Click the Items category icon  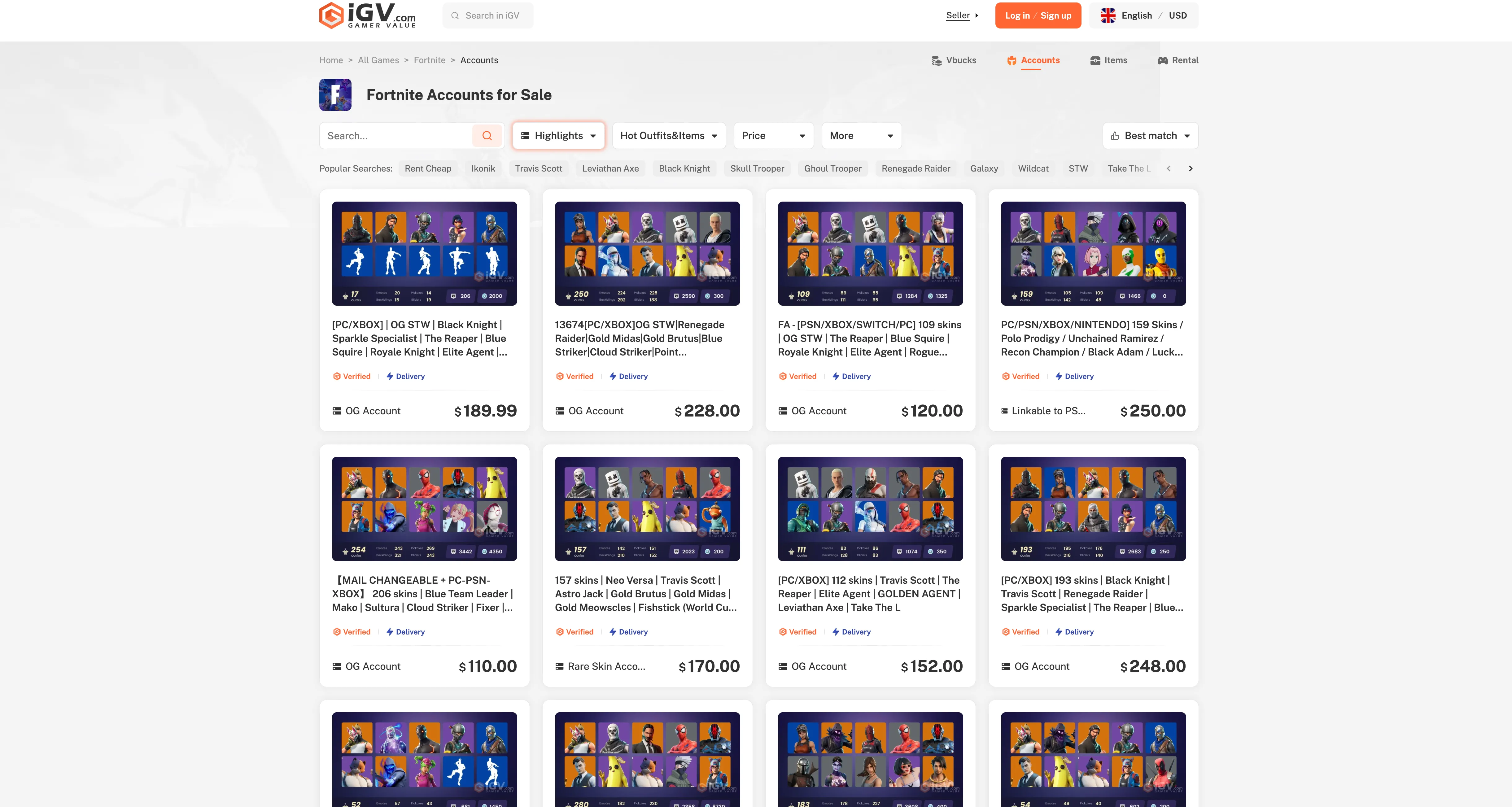(x=1095, y=60)
